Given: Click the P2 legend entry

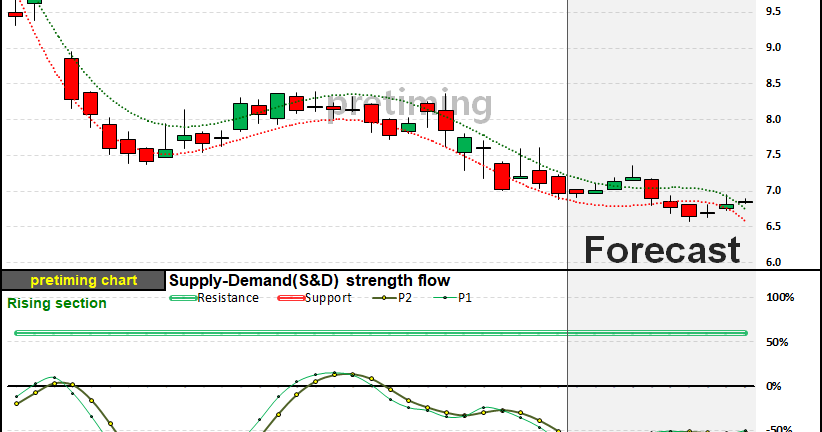Looking at the screenshot, I should pos(392,298).
